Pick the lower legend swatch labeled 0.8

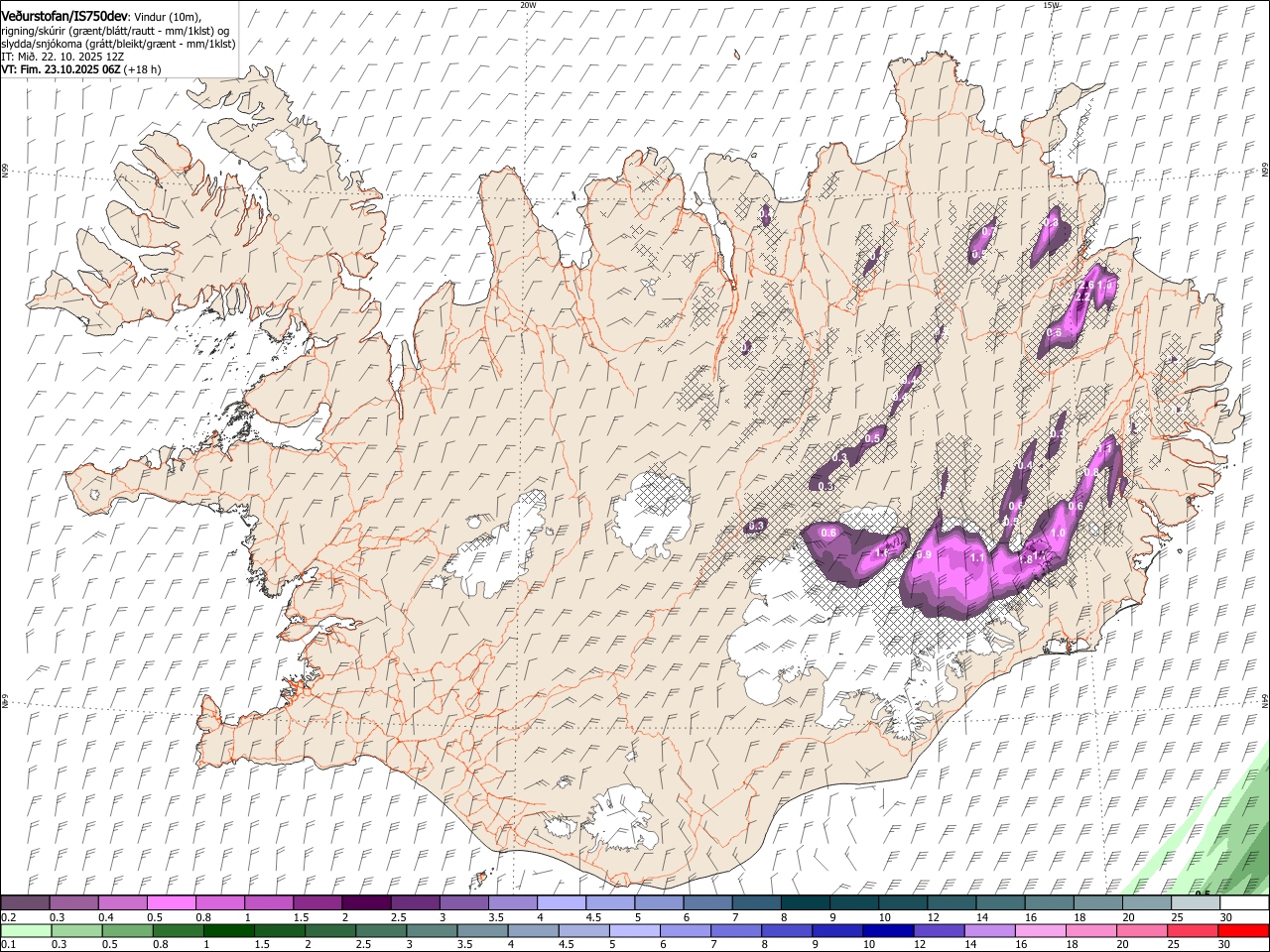(179, 930)
